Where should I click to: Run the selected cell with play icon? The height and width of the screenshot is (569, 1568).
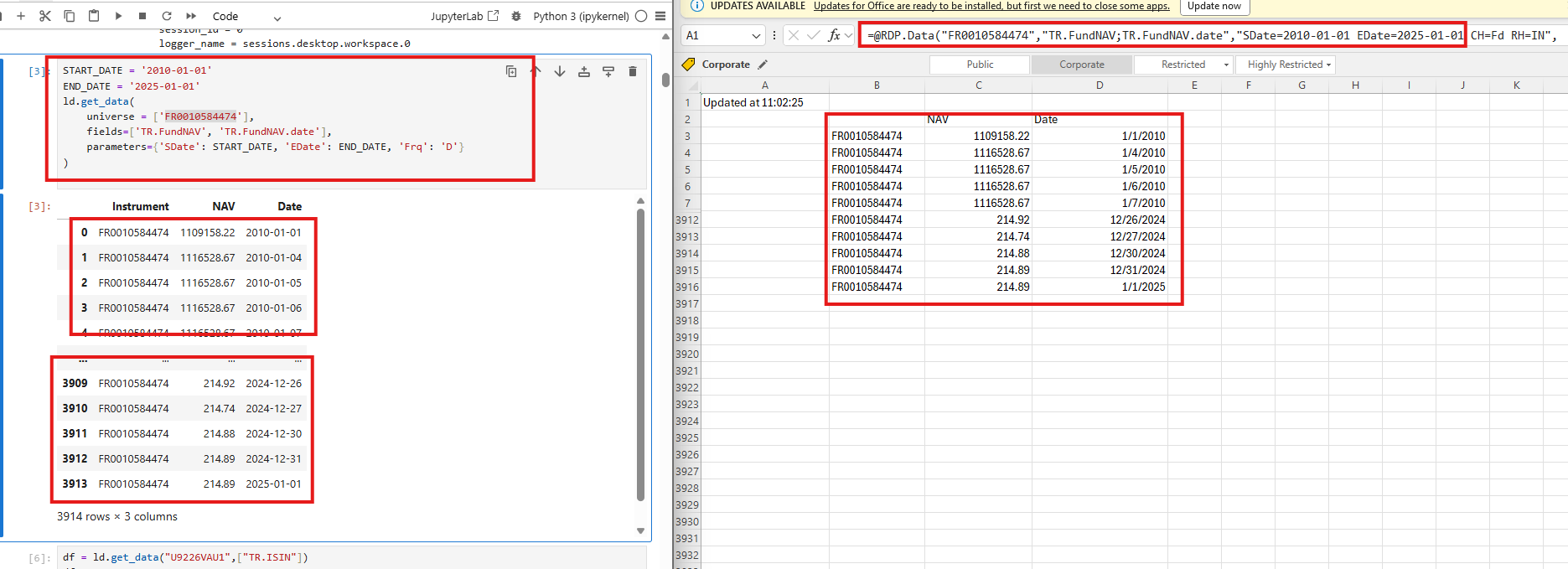(118, 16)
